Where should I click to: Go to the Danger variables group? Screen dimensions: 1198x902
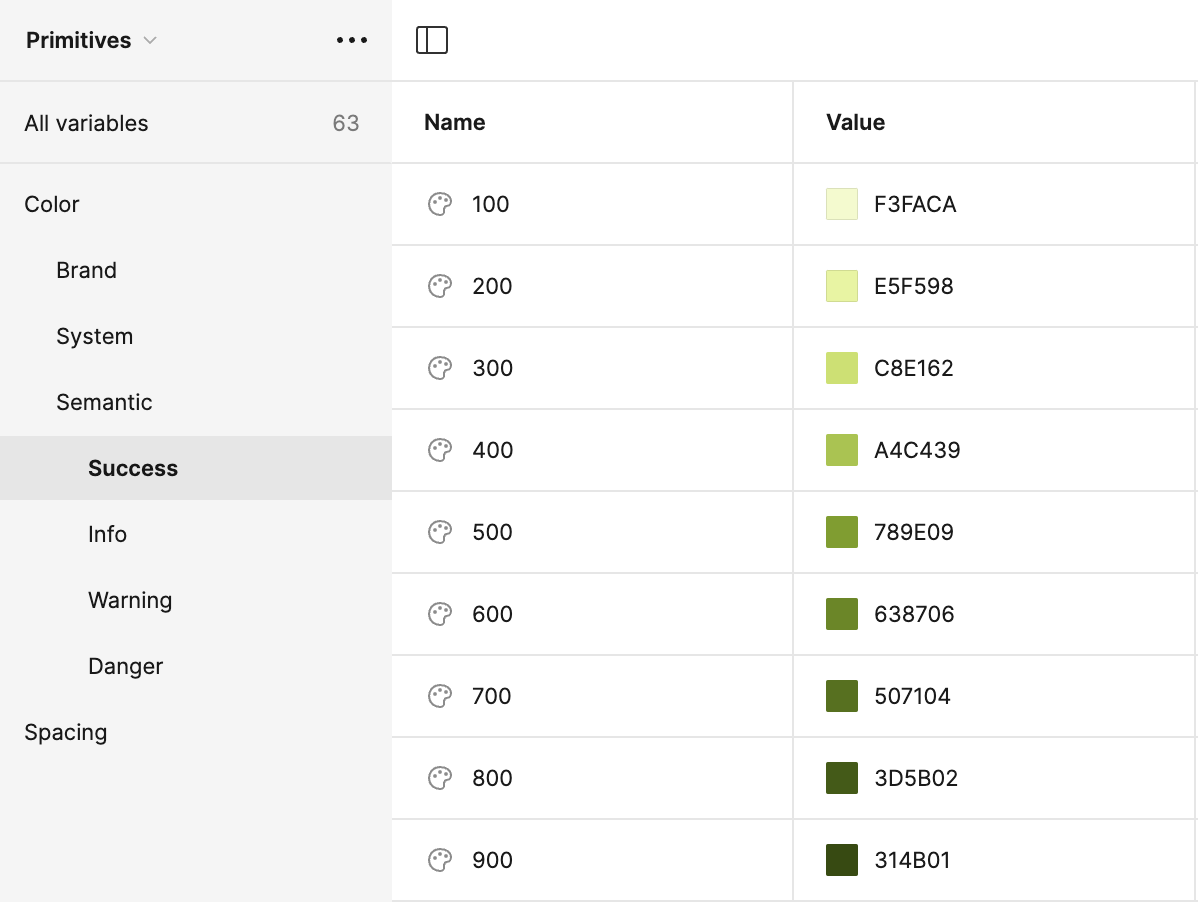point(125,666)
